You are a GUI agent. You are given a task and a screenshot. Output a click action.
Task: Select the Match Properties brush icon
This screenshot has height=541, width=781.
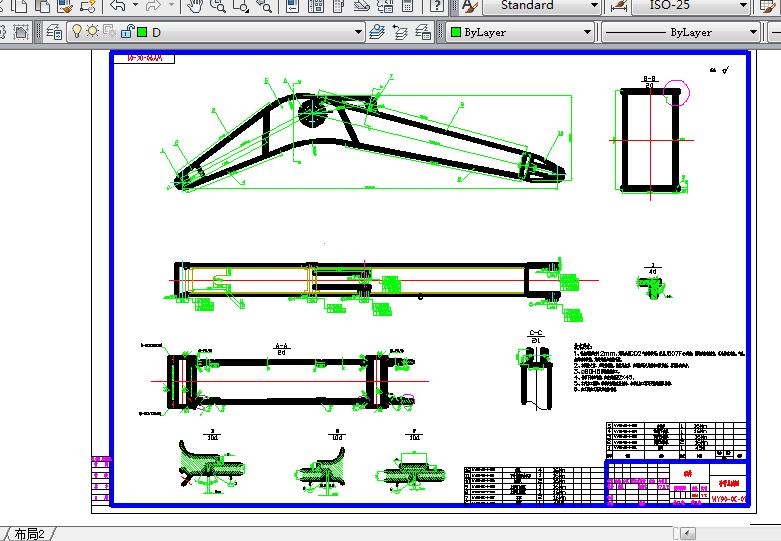65,6
